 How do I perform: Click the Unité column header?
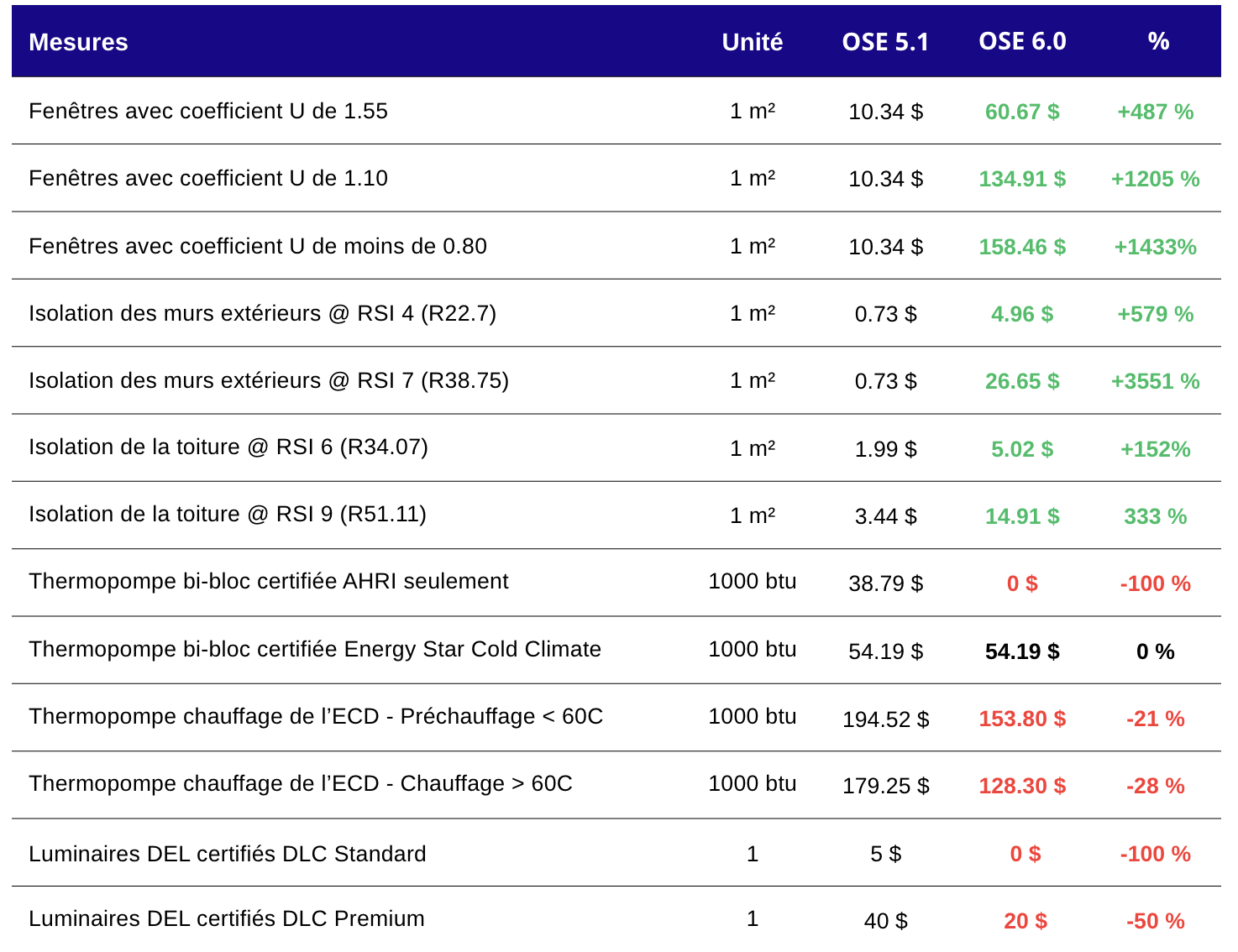752,42
